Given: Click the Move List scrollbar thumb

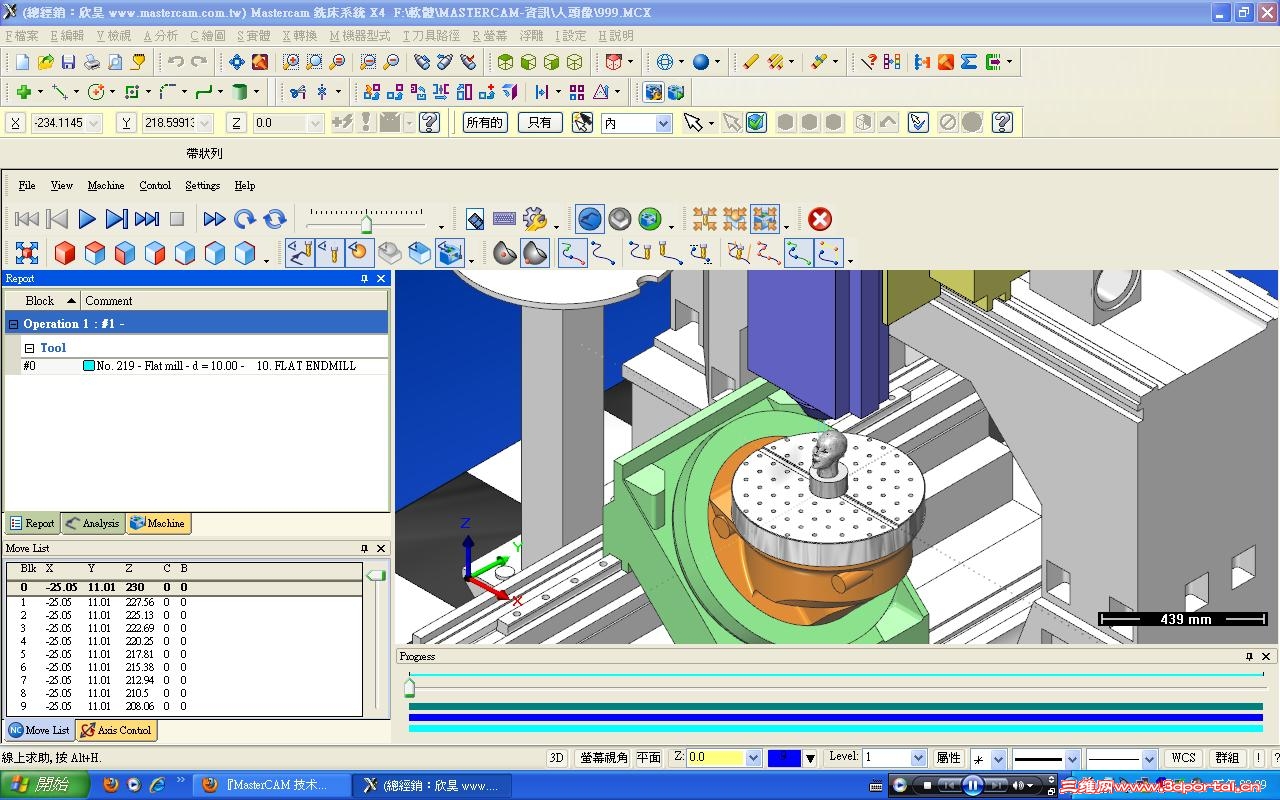Looking at the screenshot, I should (376, 576).
